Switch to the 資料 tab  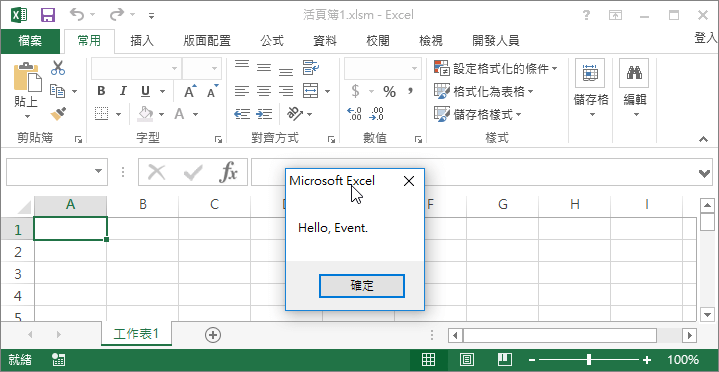pyautogui.click(x=325, y=41)
